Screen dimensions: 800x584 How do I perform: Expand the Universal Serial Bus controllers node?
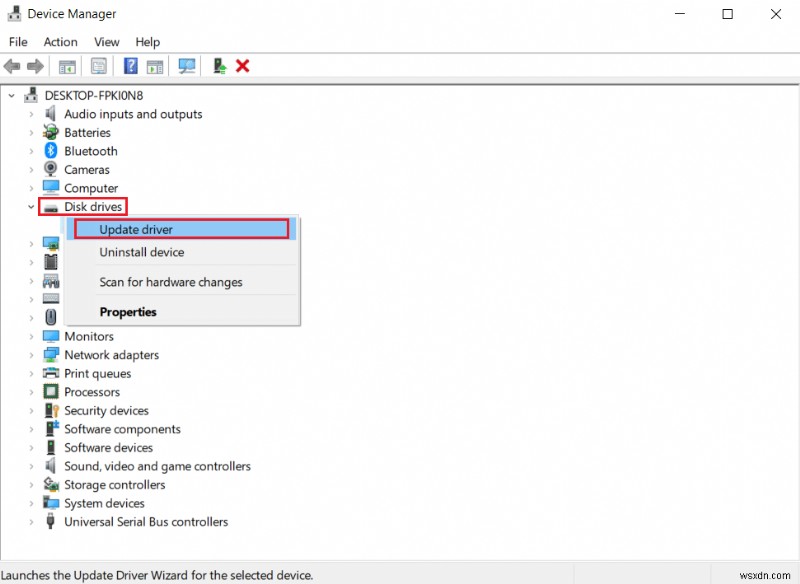[x=31, y=522]
